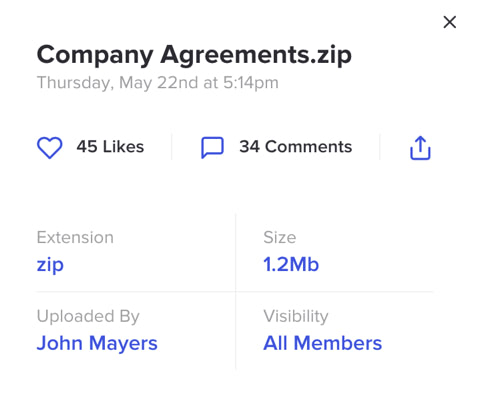This screenshot has height=394, width=478.
Task: Close the file details panel
Action: tap(450, 22)
